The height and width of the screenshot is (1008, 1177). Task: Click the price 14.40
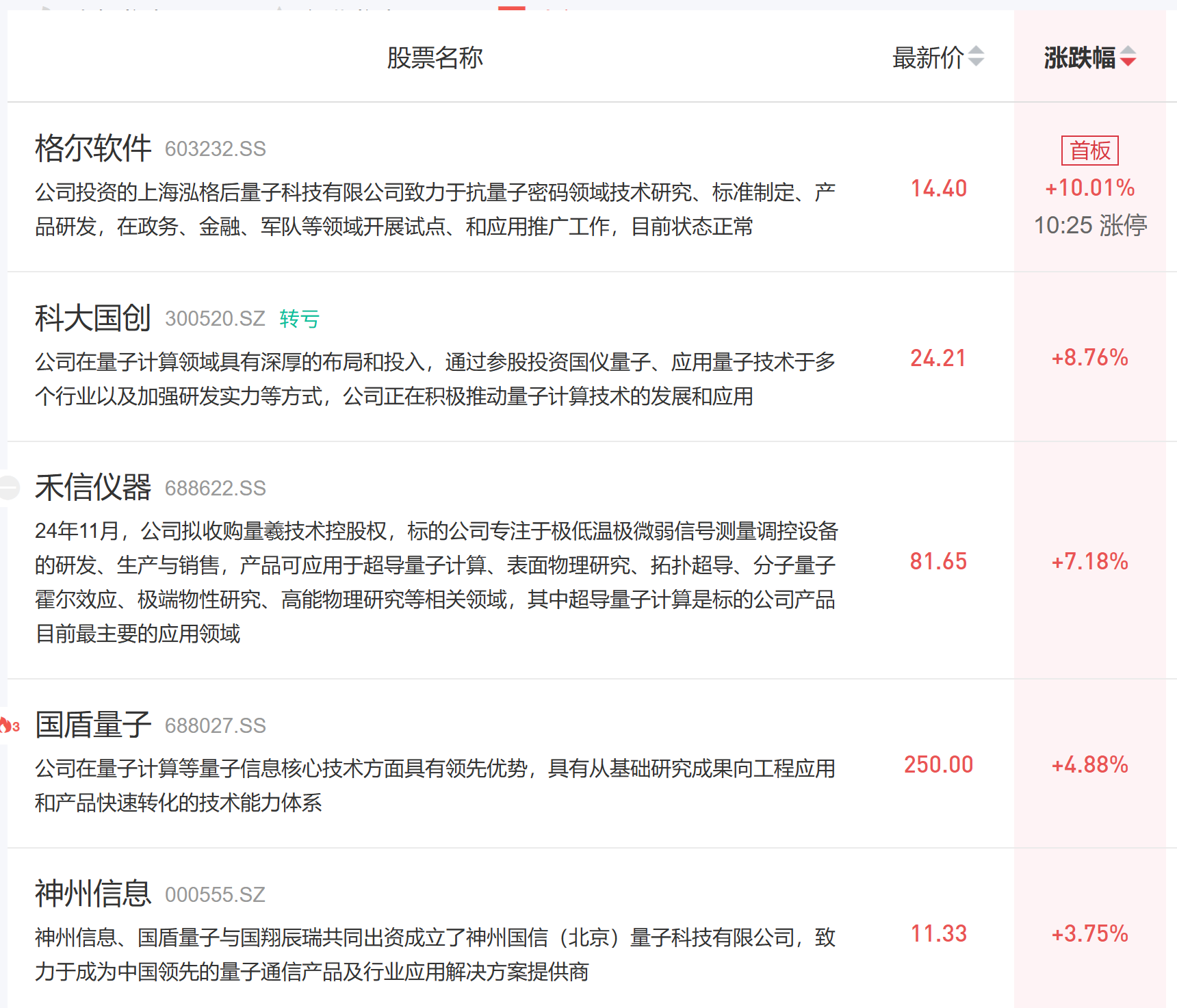point(939,188)
